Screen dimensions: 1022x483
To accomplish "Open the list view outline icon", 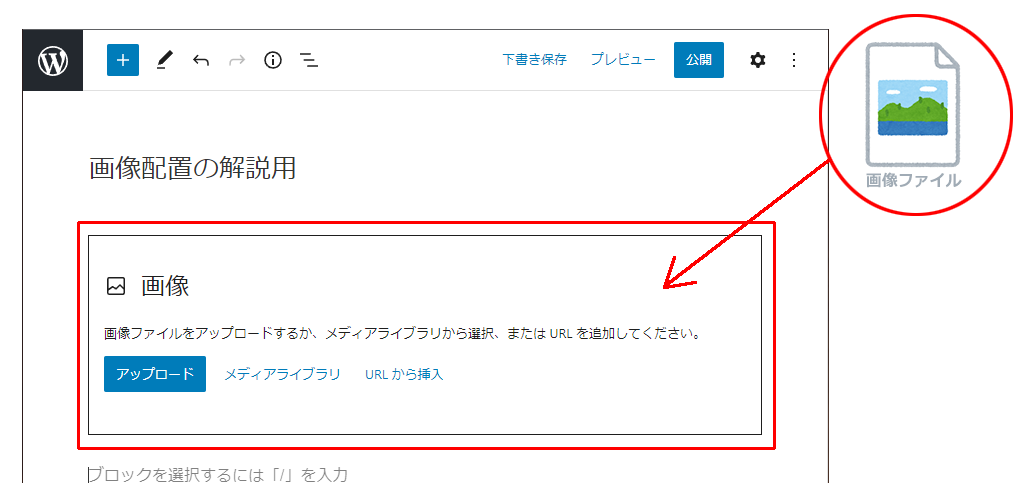I will coord(309,61).
